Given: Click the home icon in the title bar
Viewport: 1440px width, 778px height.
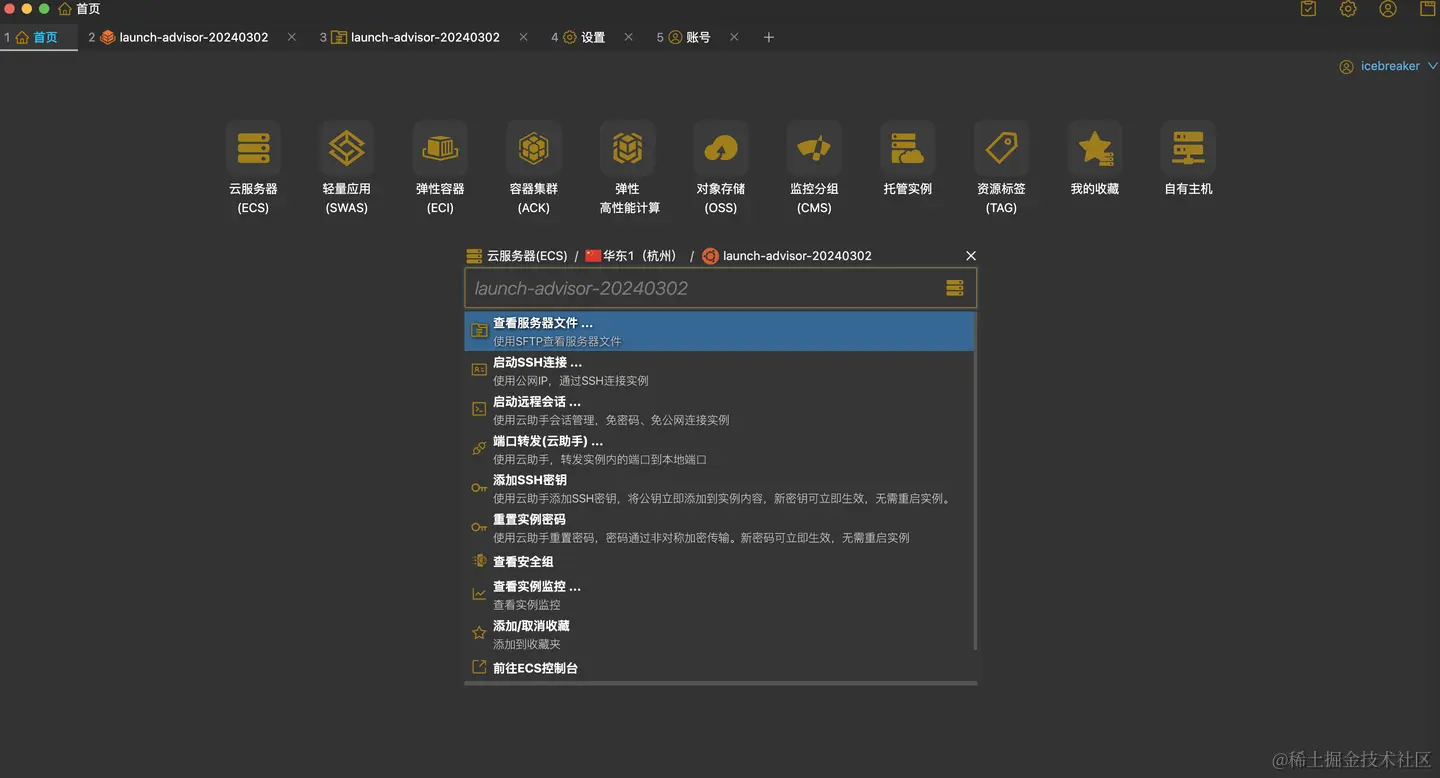Looking at the screenshot, I should [65, 9].
